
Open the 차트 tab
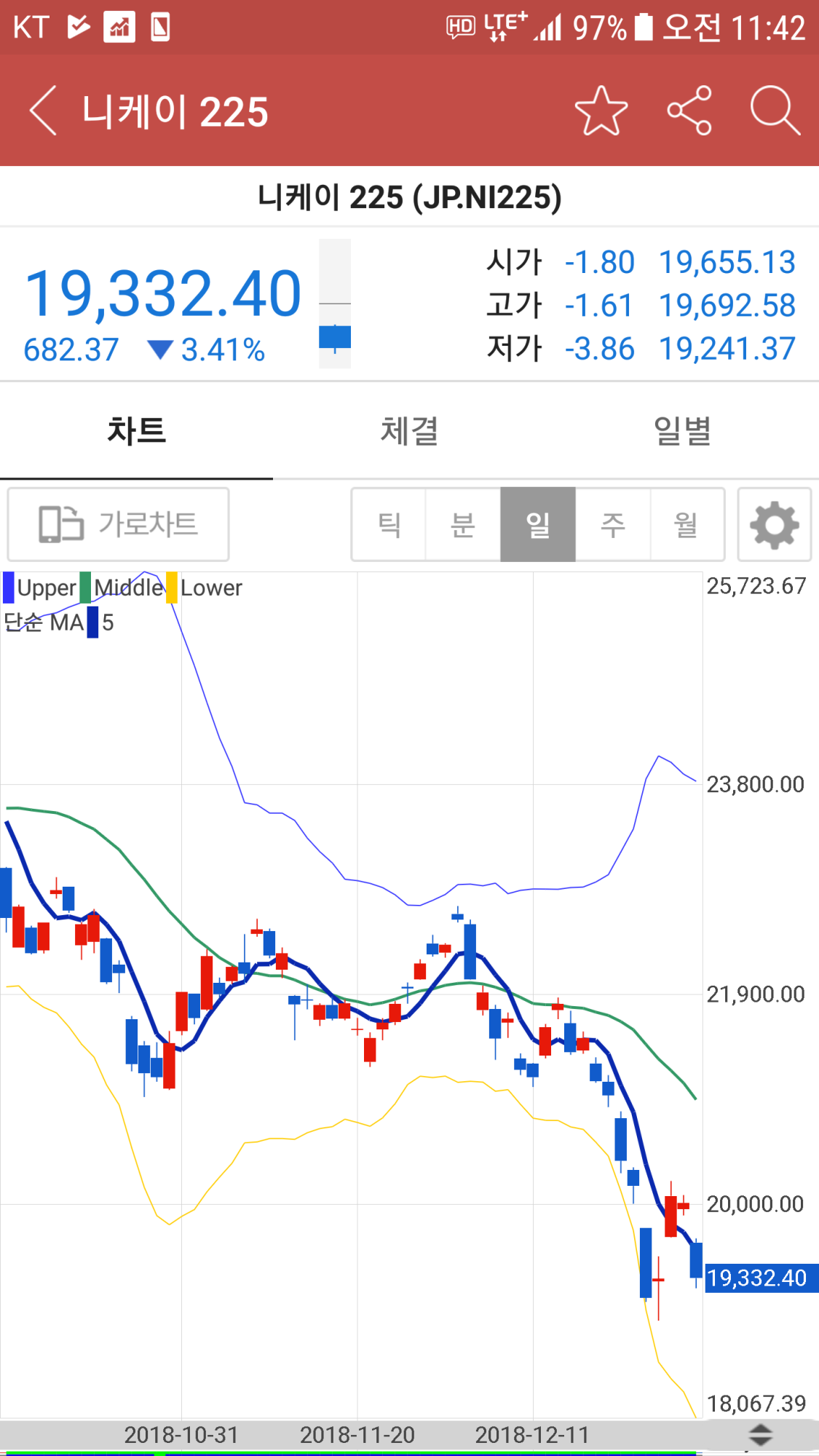(136, 430)
